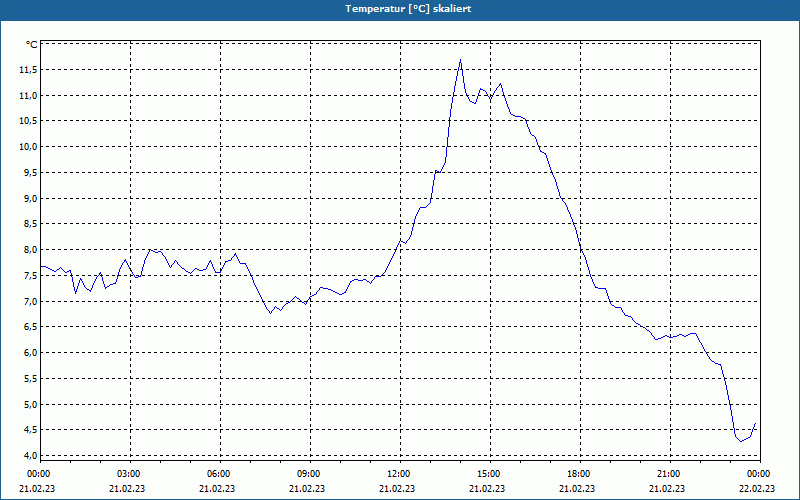
Task: Select the "11,5" y-axis label
Action: (28, 70)
